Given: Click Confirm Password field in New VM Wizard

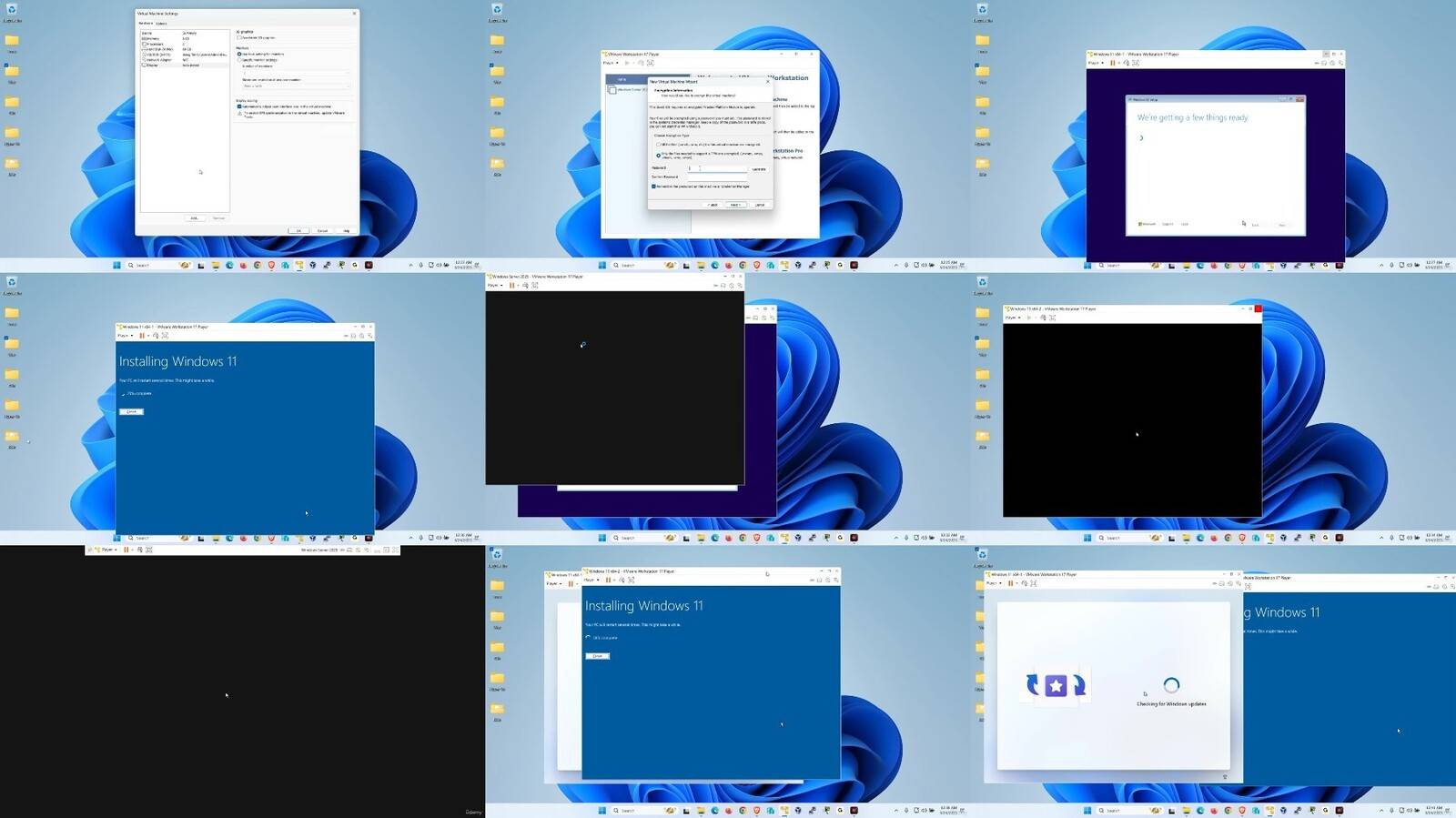Looking at the screenshot, I should 717,177.
